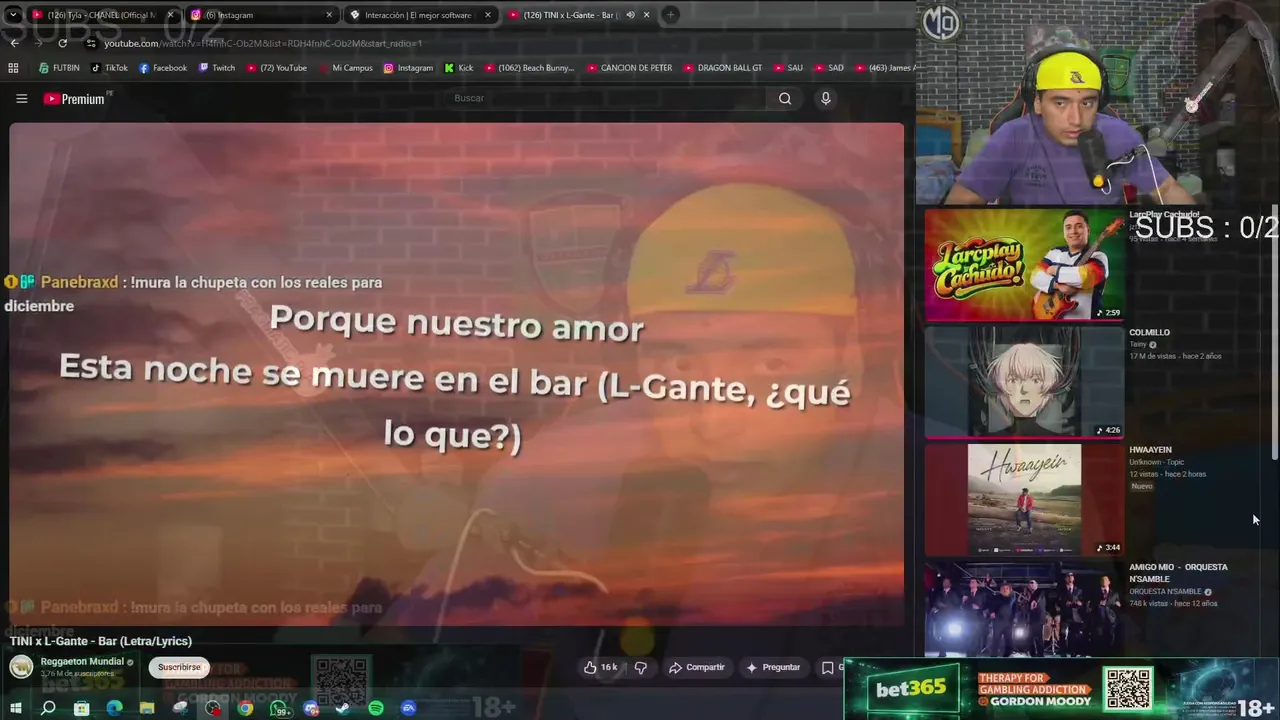The width and height of the screenshot is (1280, 720).
Task: Open the Twitch bookmark
Action: (x=217, y=68)
